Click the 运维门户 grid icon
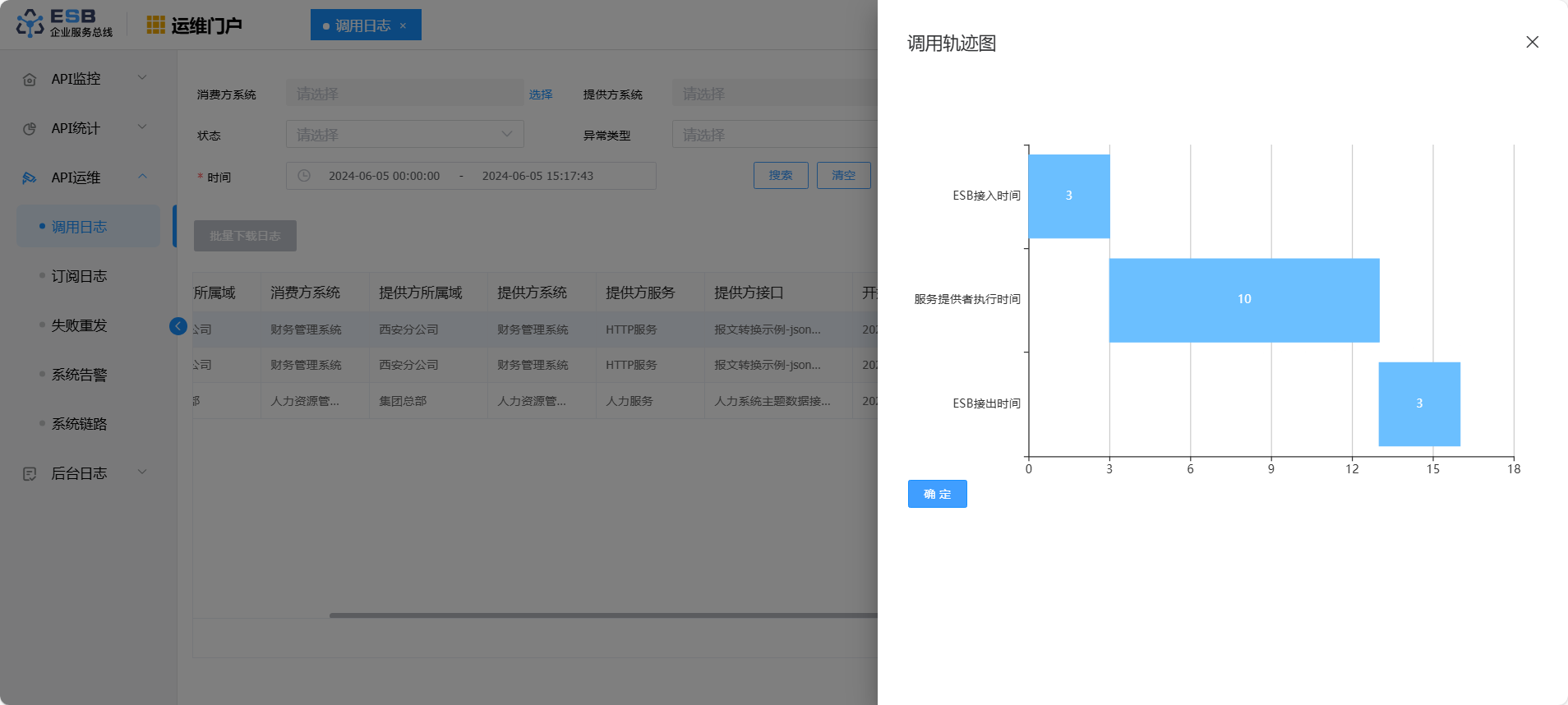 [155, 25]
